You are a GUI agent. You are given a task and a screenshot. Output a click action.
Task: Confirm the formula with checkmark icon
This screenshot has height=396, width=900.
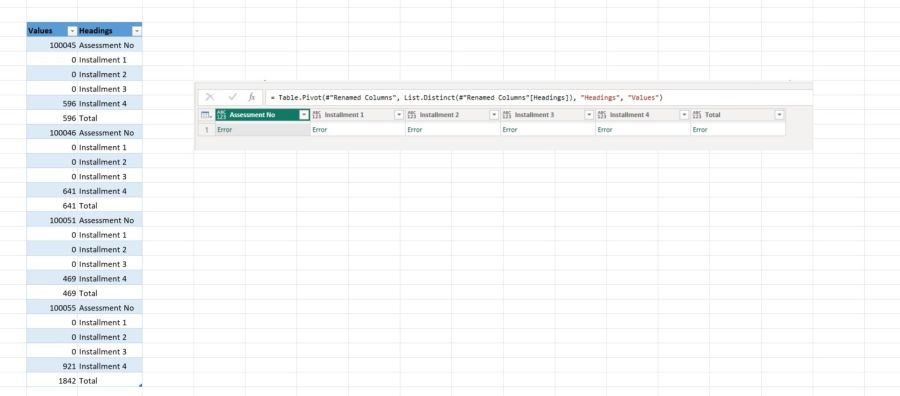pos(232,98)
